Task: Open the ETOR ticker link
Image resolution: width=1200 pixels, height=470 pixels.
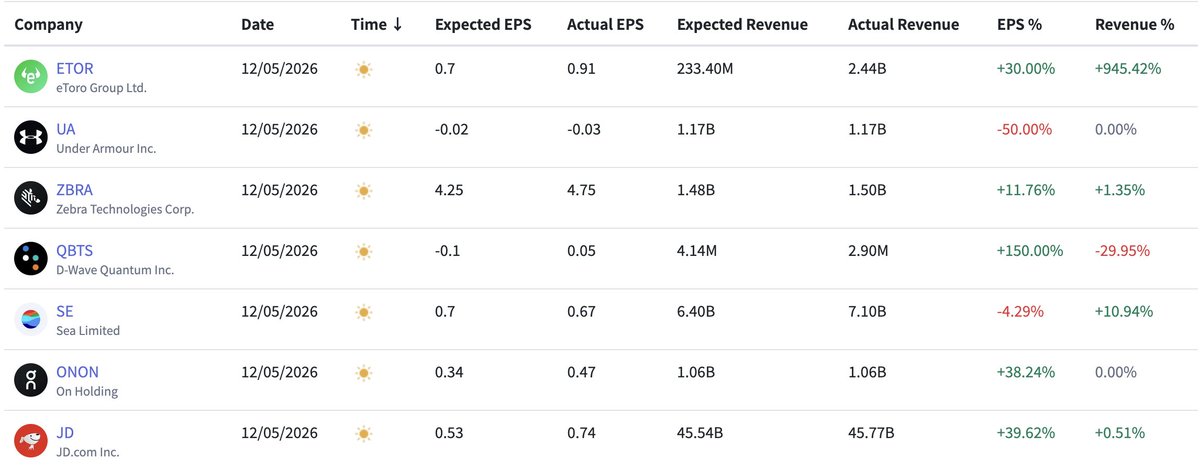Action: coord(75,69)
